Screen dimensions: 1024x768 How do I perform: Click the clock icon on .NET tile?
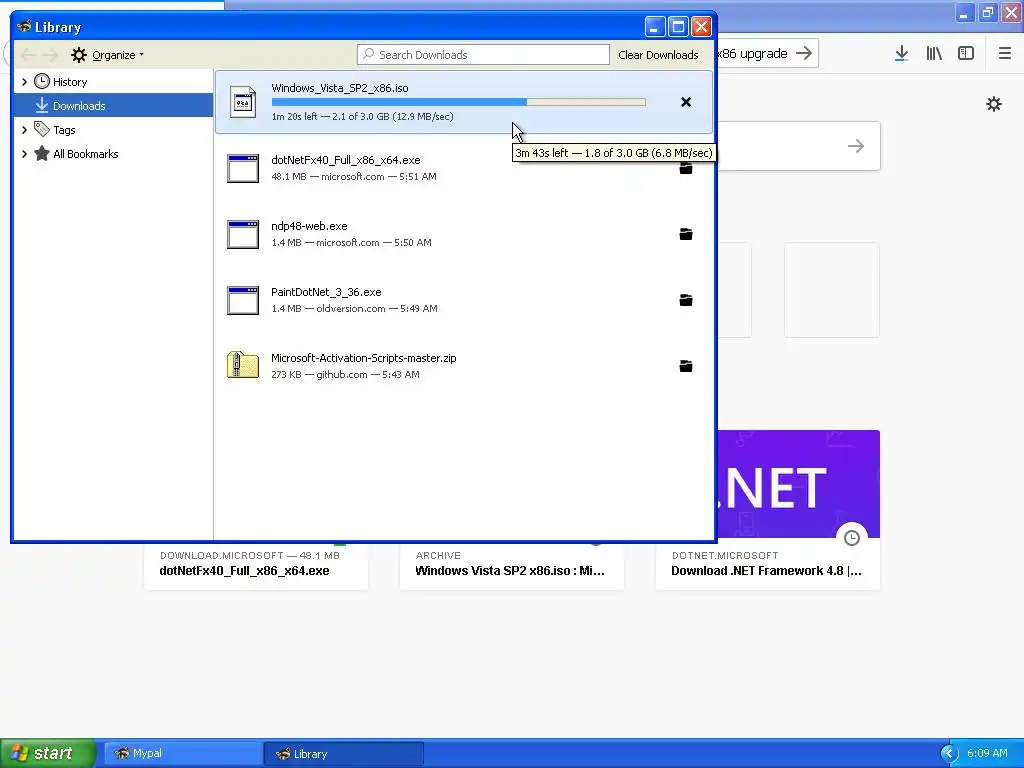[852, 537]
